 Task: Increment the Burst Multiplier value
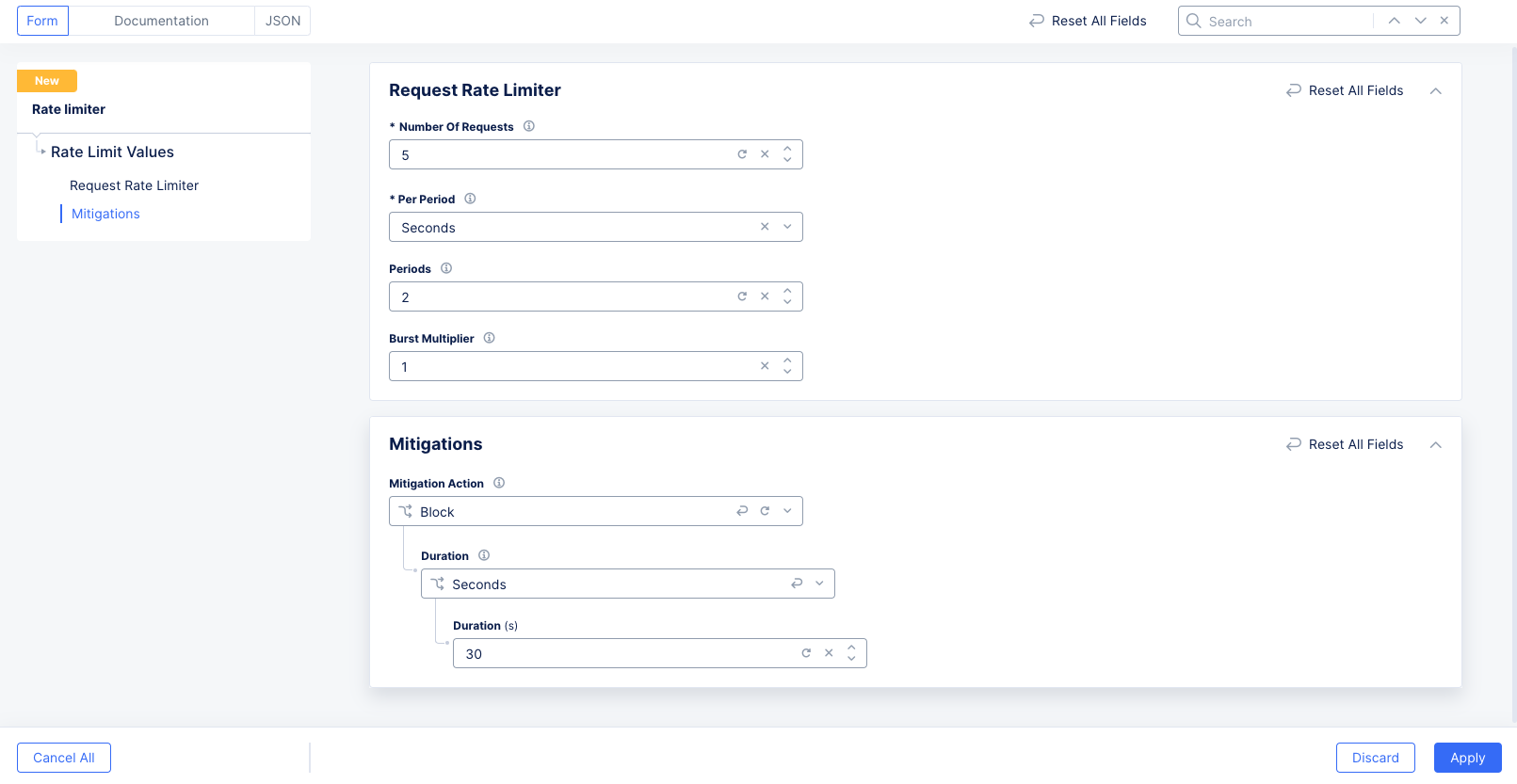click(x=787, y=360)
